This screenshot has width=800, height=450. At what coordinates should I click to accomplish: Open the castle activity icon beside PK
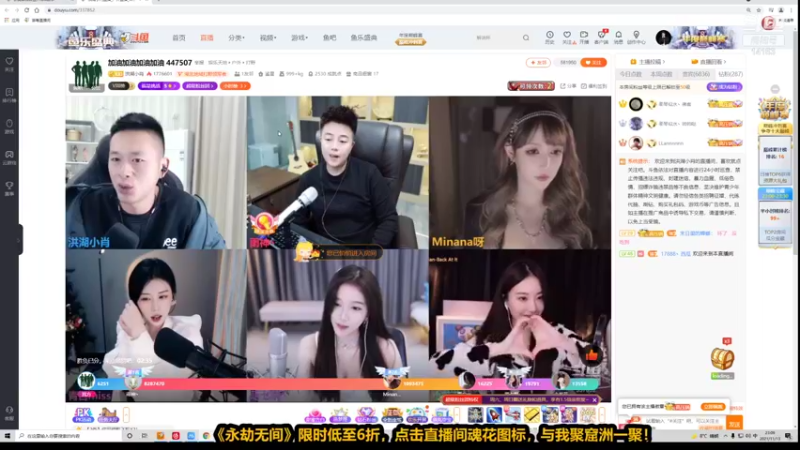pyautogui.click(x=108, y=415)
